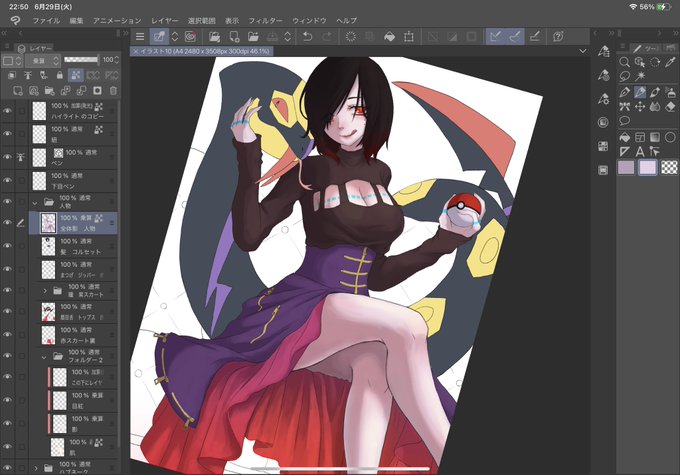Collapse the 人物 layer folder
Viewport: 680px width, 475px height.
click(35, 202)
